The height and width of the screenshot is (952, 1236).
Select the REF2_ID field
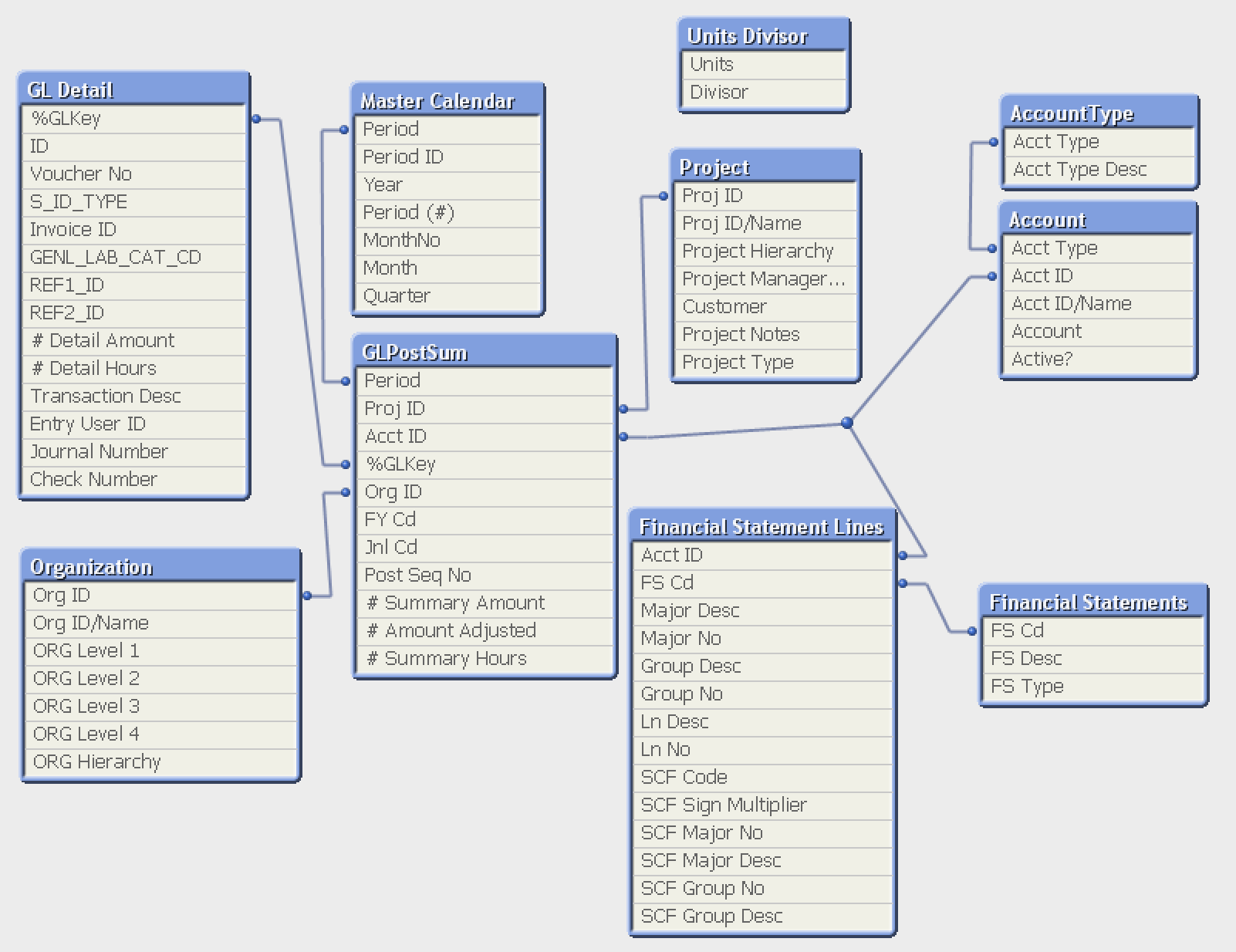click(133, 313)
